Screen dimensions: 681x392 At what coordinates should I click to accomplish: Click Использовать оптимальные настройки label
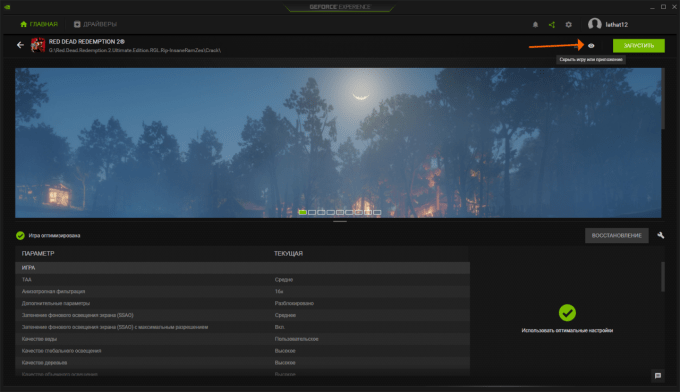(x=567, y=330)
